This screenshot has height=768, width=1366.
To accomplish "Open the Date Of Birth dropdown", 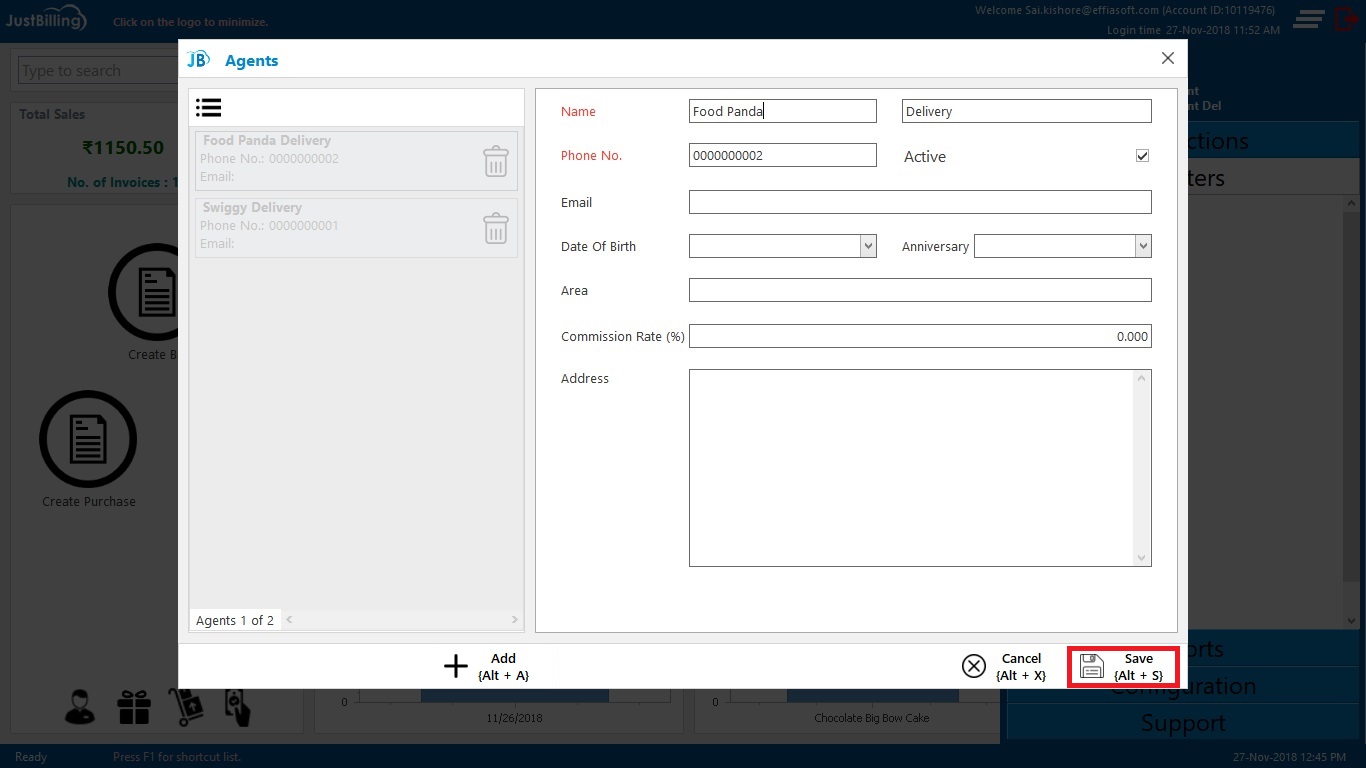I will (868, 246).
